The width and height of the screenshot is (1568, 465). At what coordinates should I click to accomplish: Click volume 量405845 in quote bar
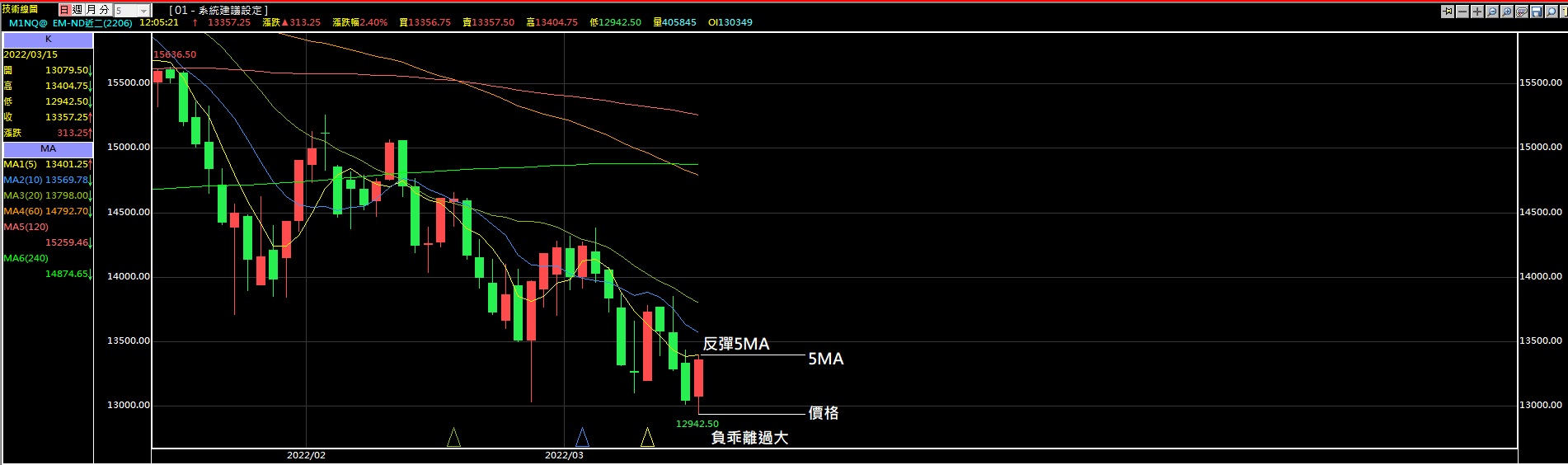click(674, 22)
